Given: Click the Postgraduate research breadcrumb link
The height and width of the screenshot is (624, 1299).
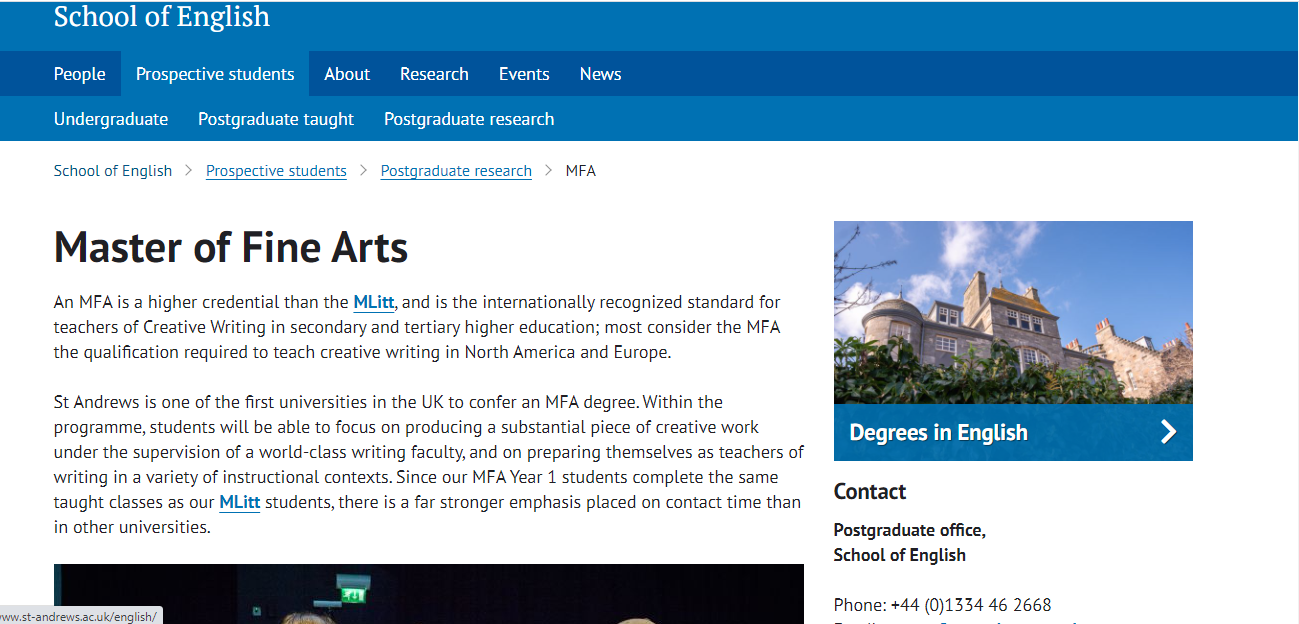Looking at the screenshot, I should 456,171.
